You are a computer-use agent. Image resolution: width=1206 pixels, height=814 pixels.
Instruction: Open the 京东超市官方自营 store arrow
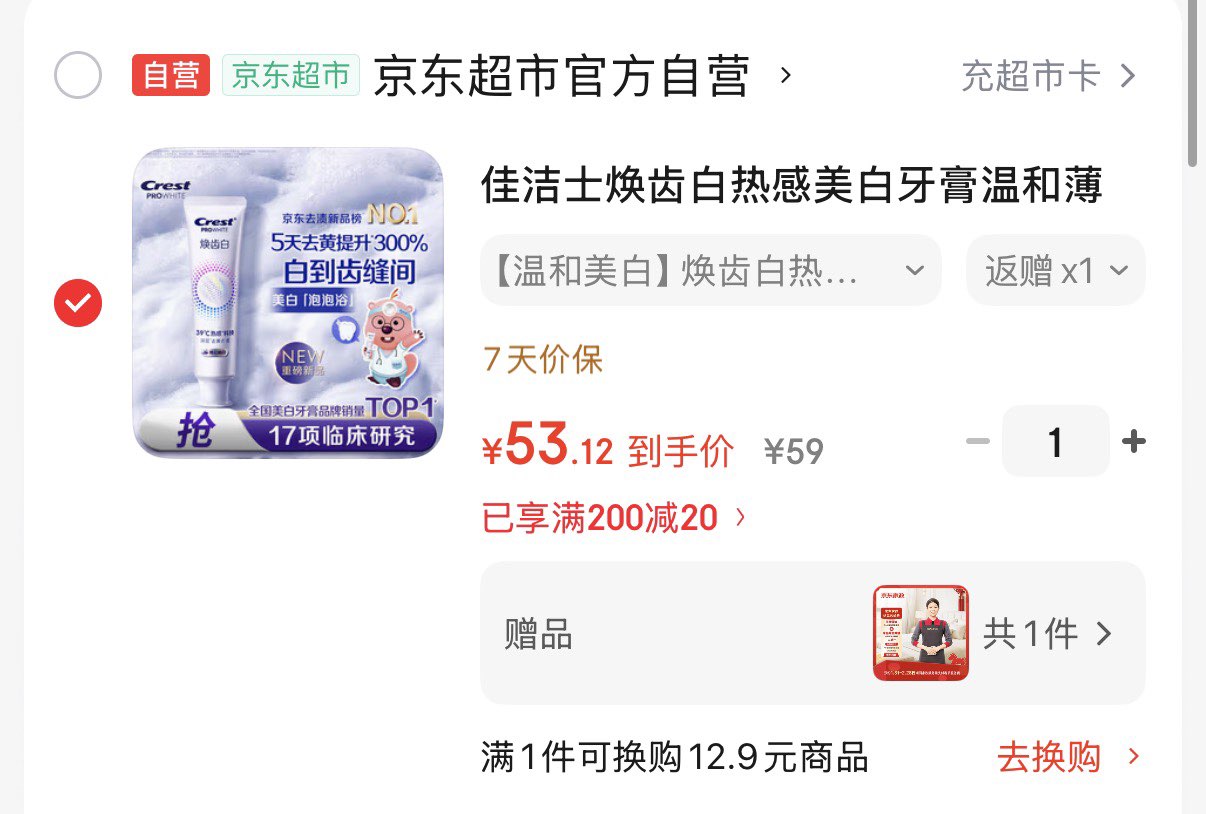[x=786, y=75]
